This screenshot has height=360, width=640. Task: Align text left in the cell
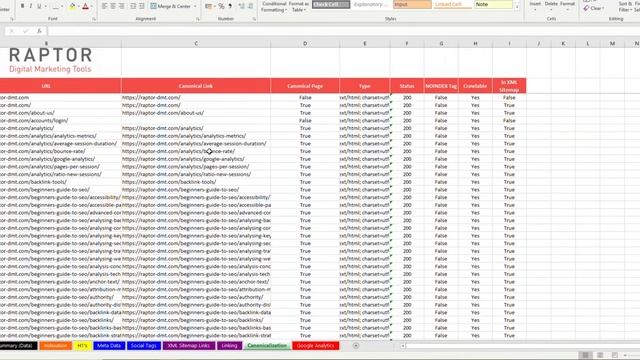coord(104,6)
